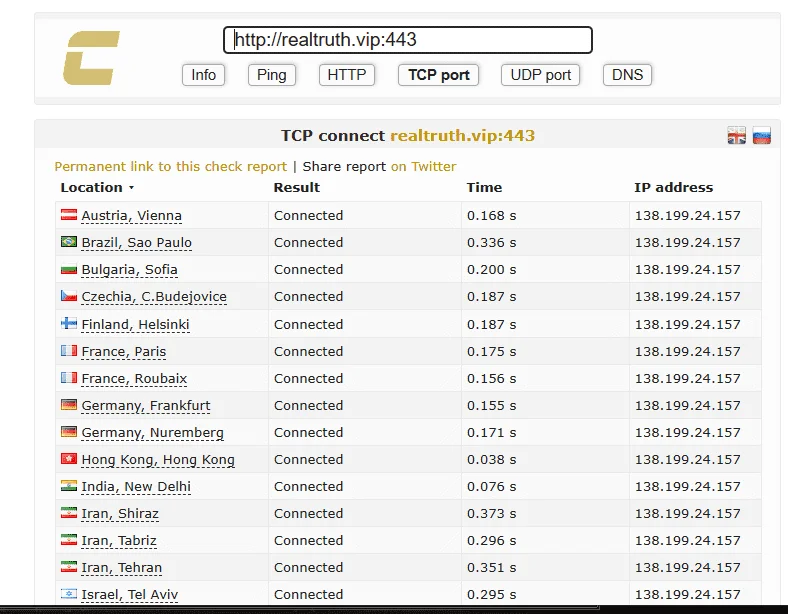The height and width of the screenshot is (614, 788).
Task: Open Germany, Nuremberg node details
Action: [x=152, y=433]
